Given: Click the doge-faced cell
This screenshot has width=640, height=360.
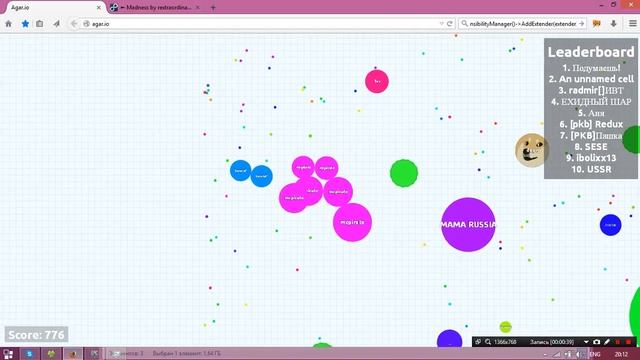Looking at the screenshot, I should coord(532,150).
